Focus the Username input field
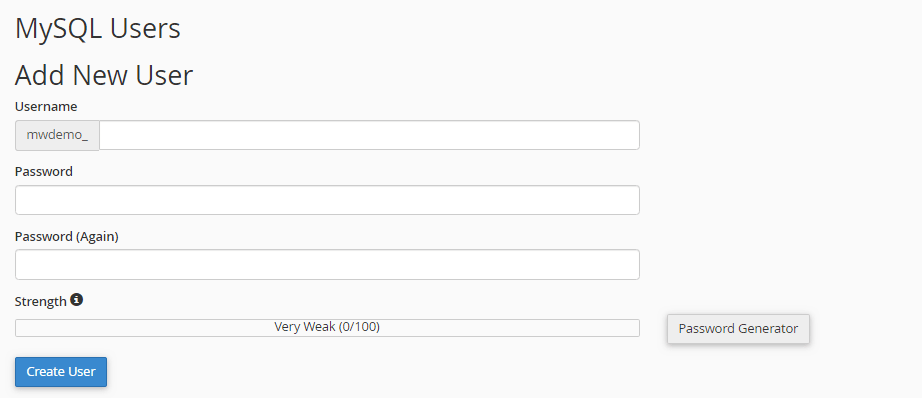This screenshot has width=922, height=416. pyautogui.click(x=369, y=135)
